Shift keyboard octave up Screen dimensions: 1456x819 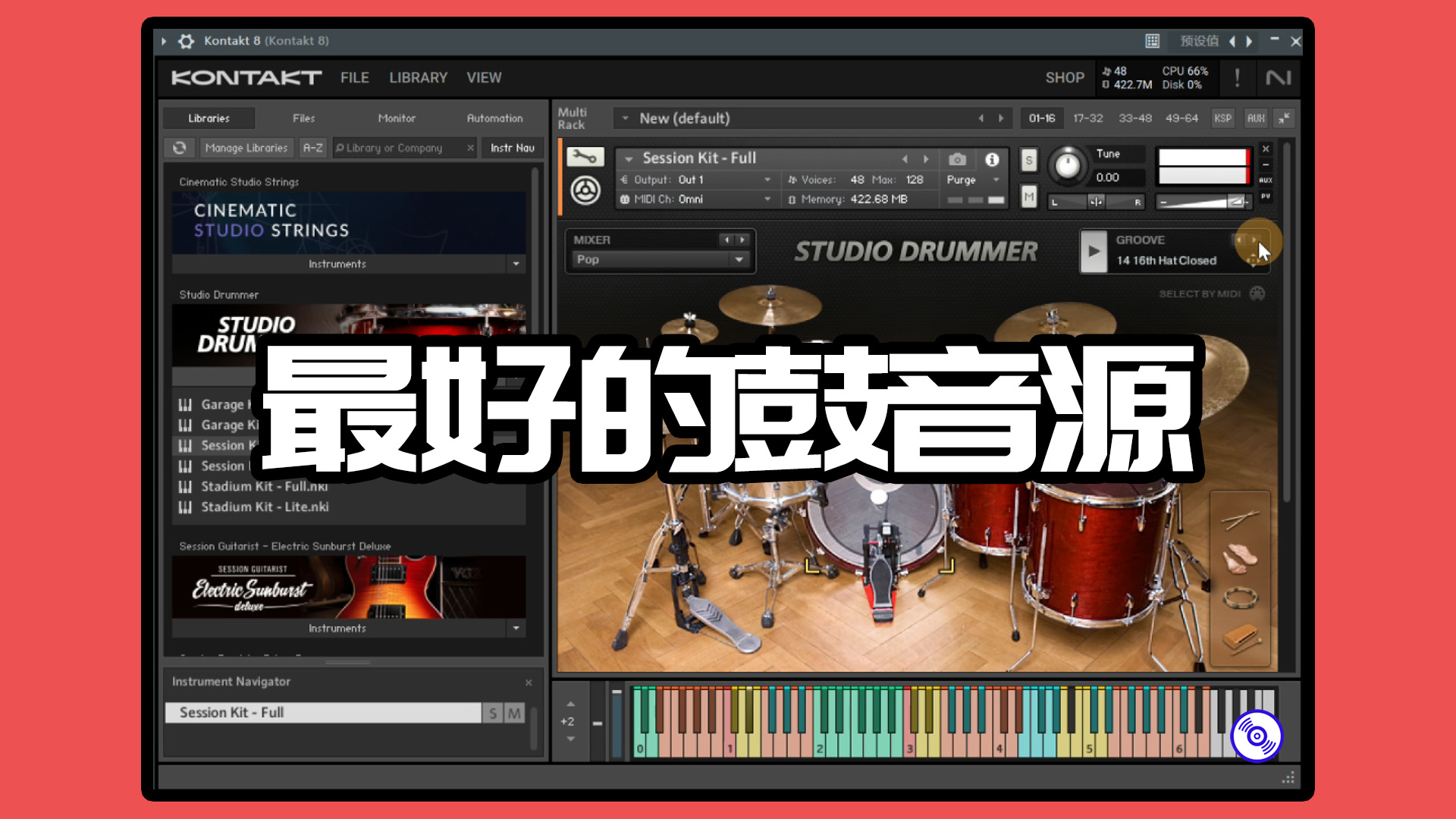click(570, 704)
